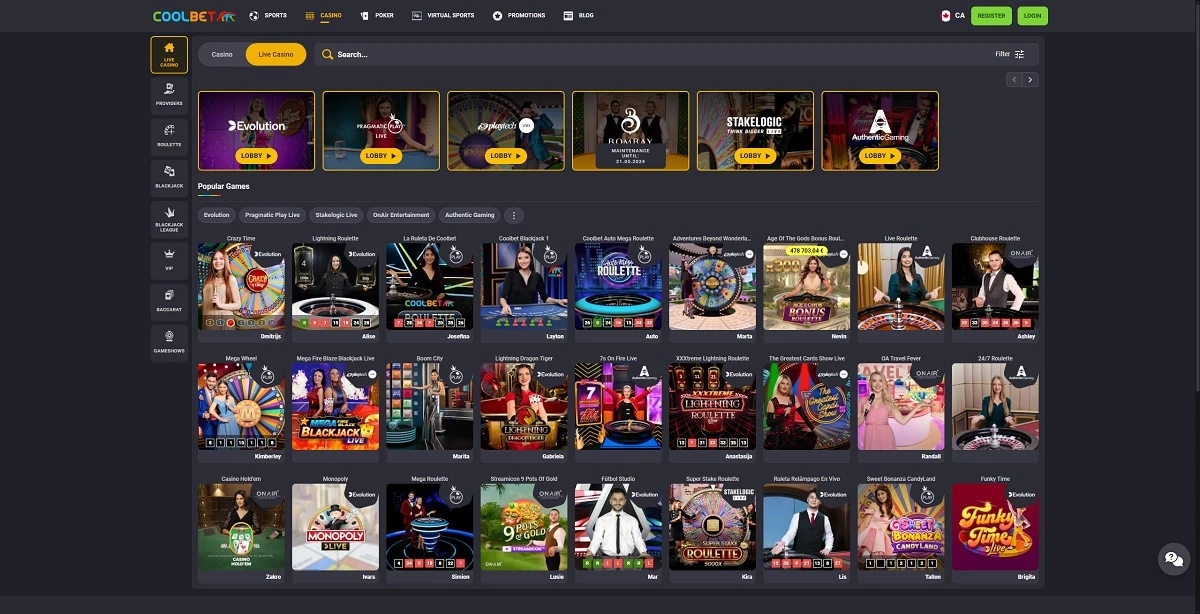Image resolution: width=1200 pixels, height=614 pixels.
Task: Go to Poker in top navigation
Action: (377, 16)
